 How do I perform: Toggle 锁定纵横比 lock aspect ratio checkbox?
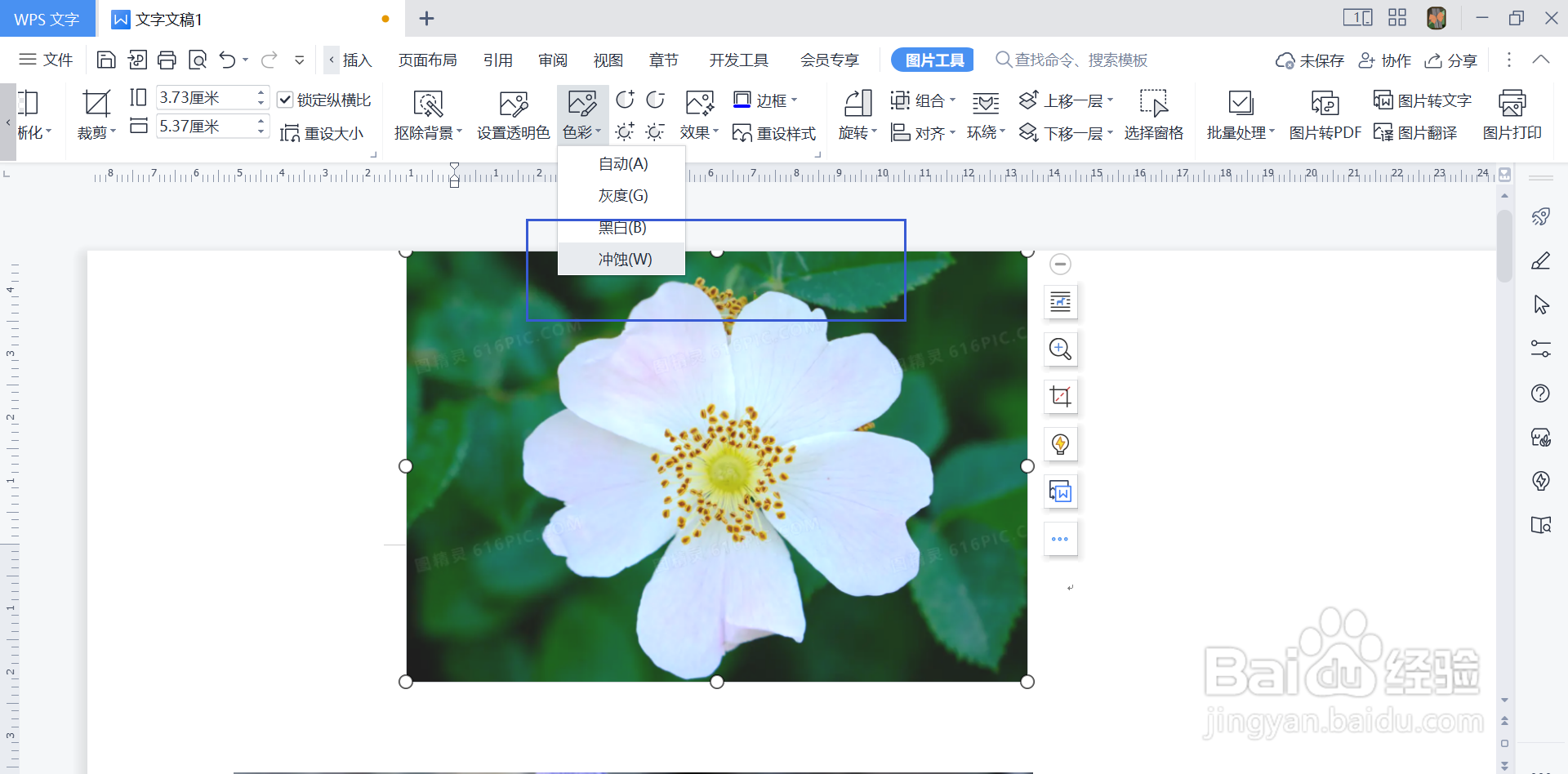[x=285, y=100]
